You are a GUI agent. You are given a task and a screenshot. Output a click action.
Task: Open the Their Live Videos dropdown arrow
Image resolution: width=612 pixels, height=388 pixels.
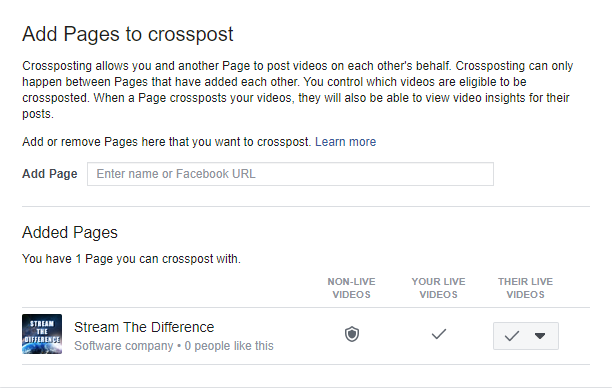tap(540, 336)
